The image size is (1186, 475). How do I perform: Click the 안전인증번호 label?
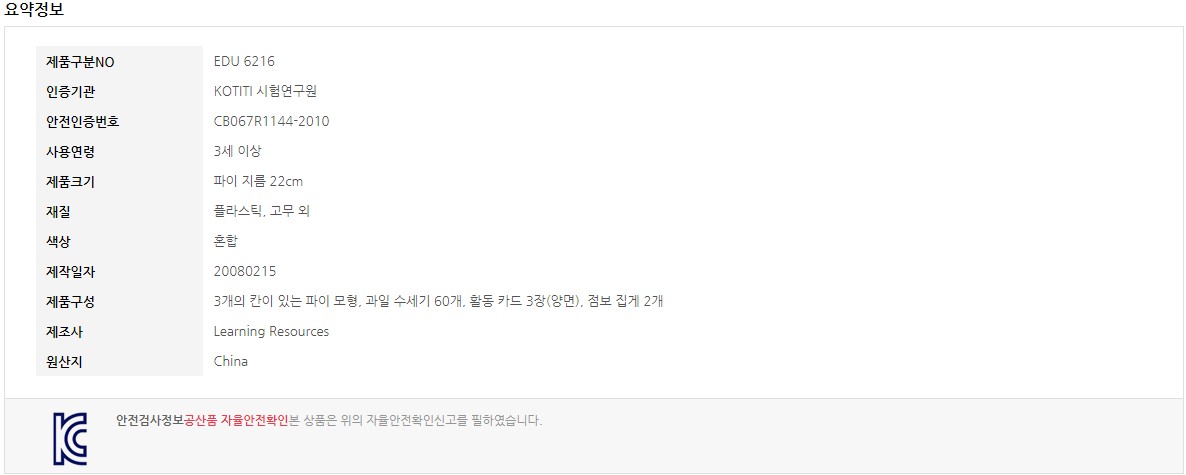click(82, 122)
